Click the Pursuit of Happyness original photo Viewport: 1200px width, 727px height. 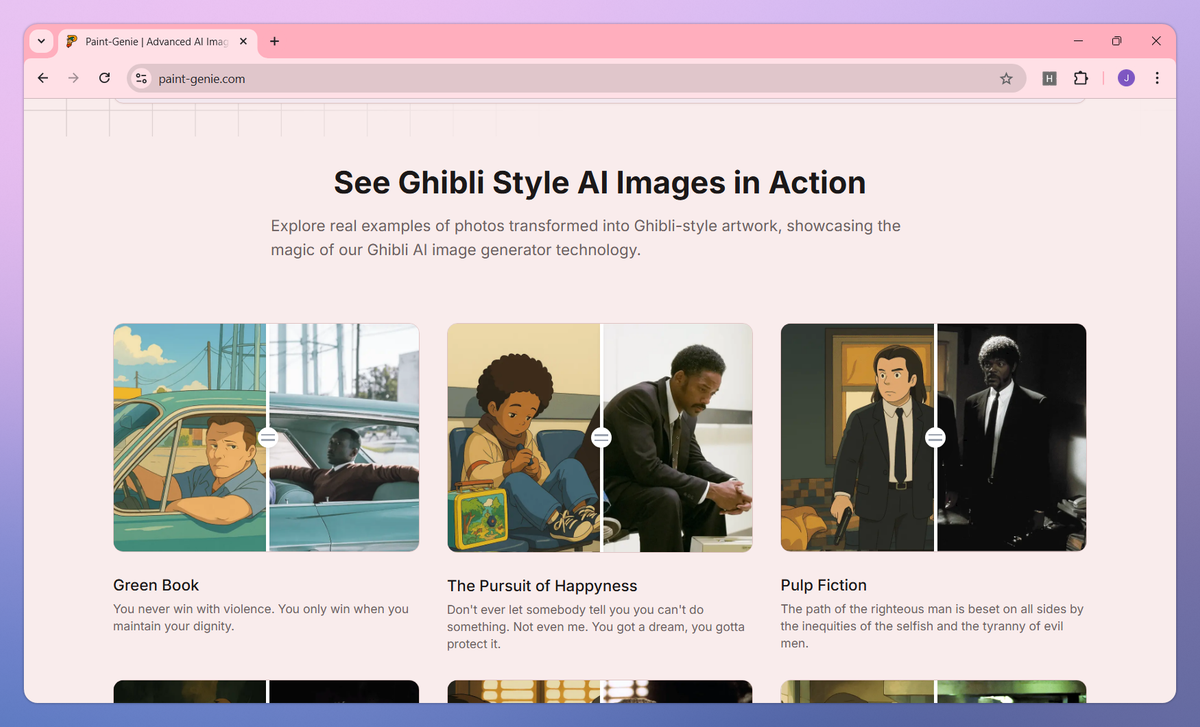point(678,437)
